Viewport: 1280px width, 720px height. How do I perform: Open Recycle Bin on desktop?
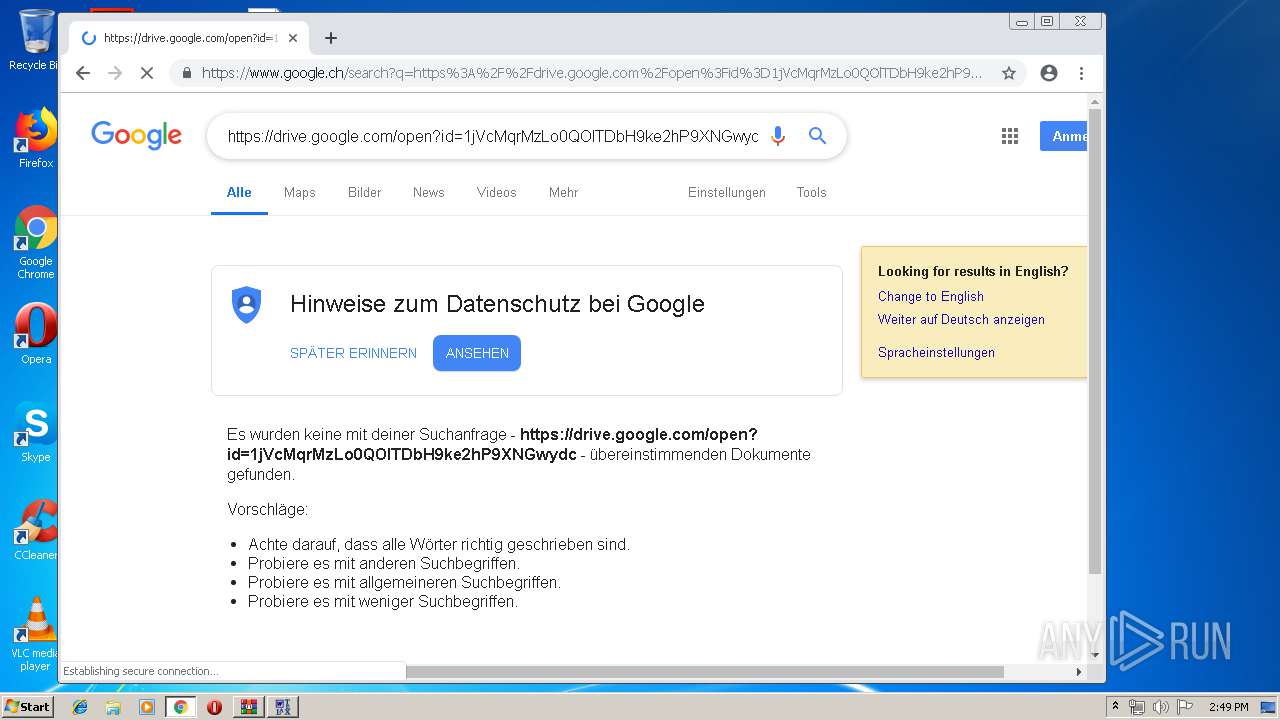[x=35, y=40]
